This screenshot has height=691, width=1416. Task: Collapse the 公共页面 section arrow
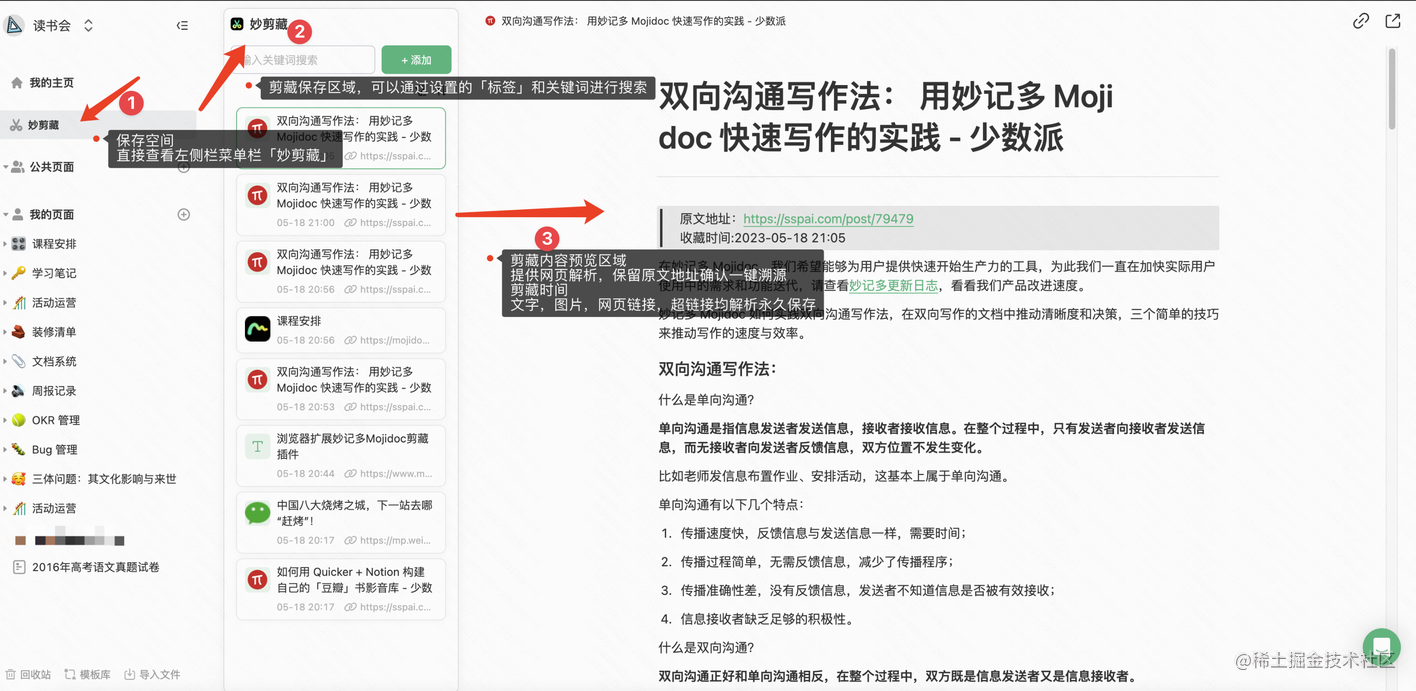(5, 167)
